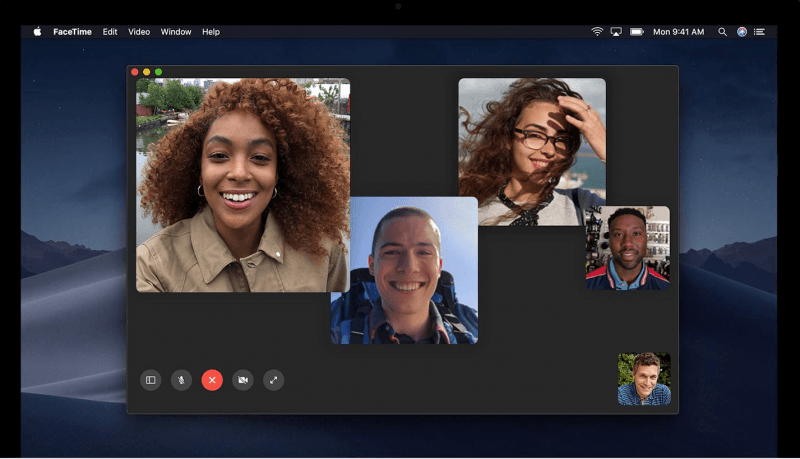This screenshot has width=800, height=459.
Task: Open the FaceTime menu
Action: coord(72,32)
